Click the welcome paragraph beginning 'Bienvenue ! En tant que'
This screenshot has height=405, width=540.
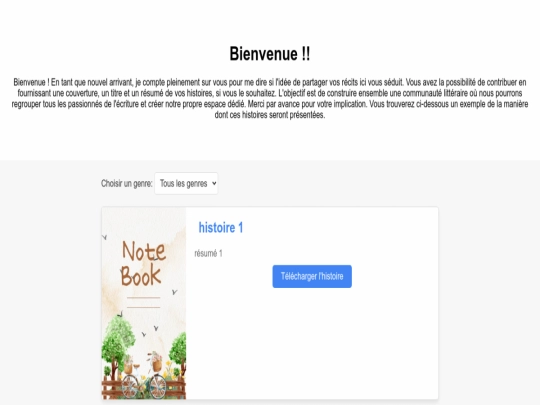(270, 98)
